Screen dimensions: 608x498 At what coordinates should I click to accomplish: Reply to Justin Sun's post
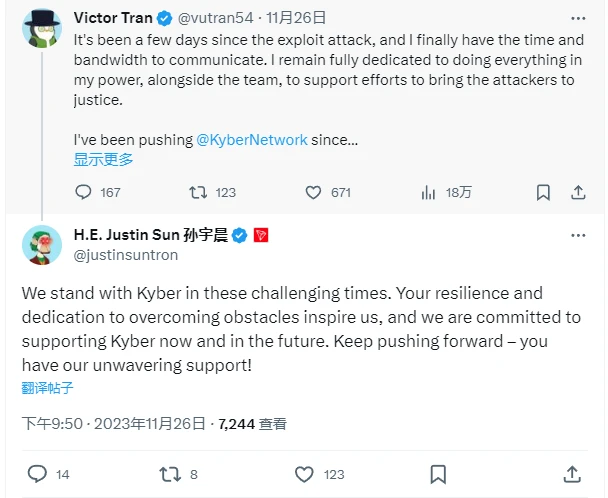coord(38,474)
